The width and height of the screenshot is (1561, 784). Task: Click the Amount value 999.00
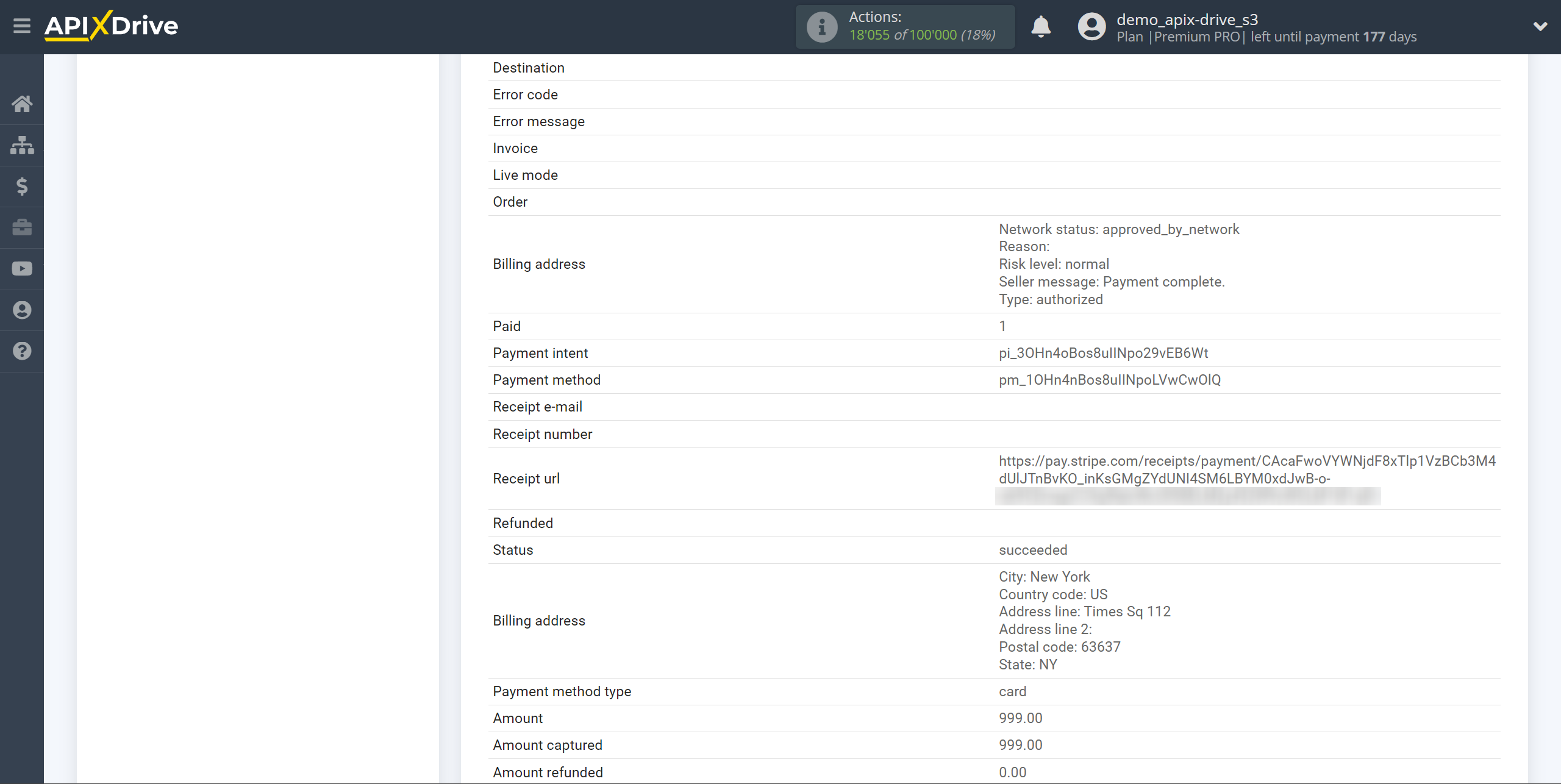(1021, 718)
